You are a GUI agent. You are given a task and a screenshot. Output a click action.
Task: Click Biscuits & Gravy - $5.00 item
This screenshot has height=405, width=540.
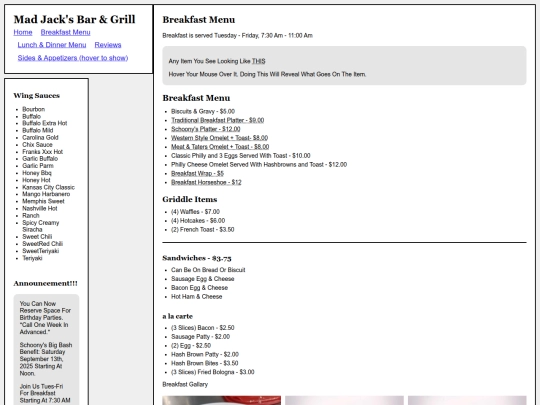click(203, 111)
